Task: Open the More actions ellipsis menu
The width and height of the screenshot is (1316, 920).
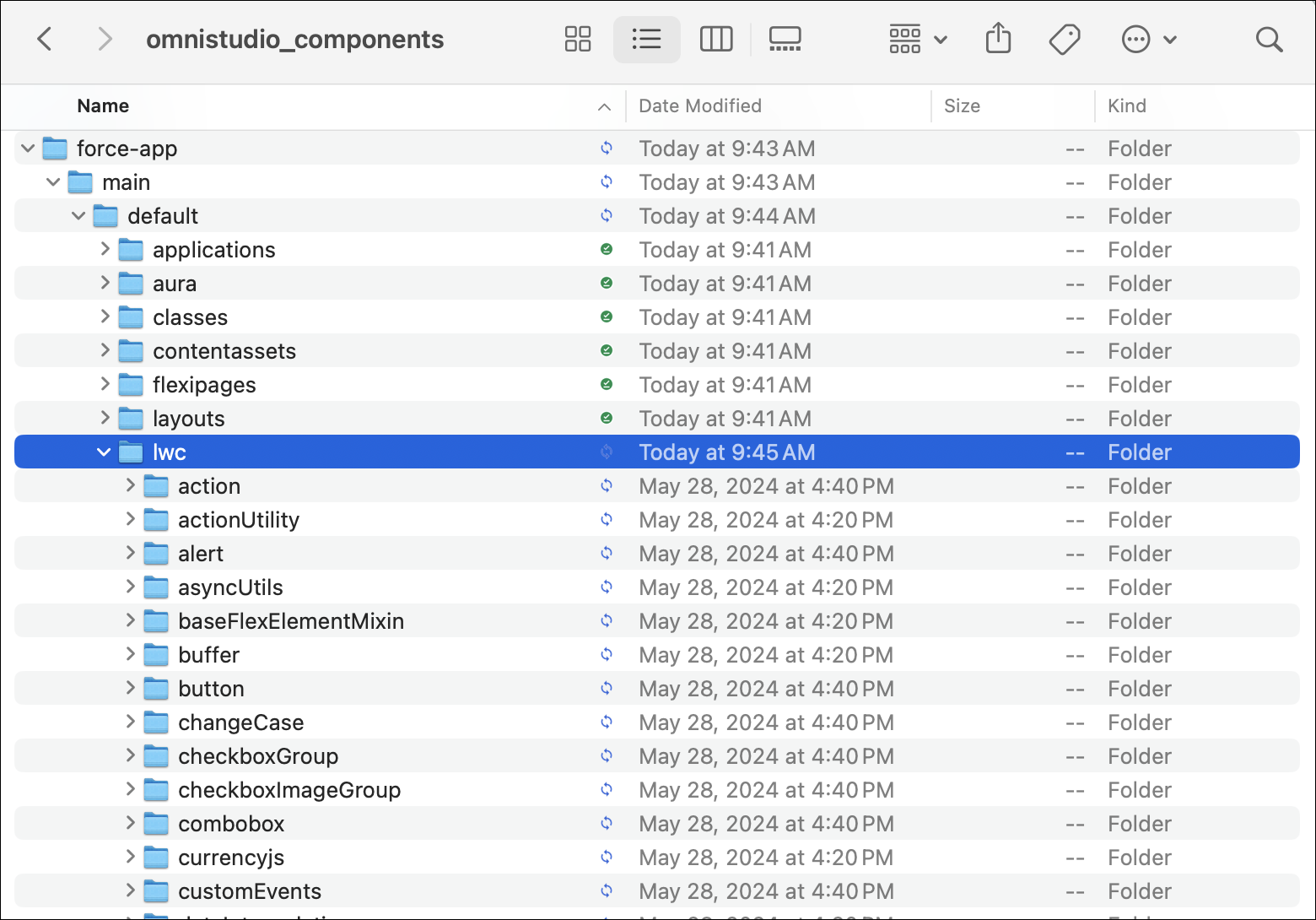Action: 1149,39
